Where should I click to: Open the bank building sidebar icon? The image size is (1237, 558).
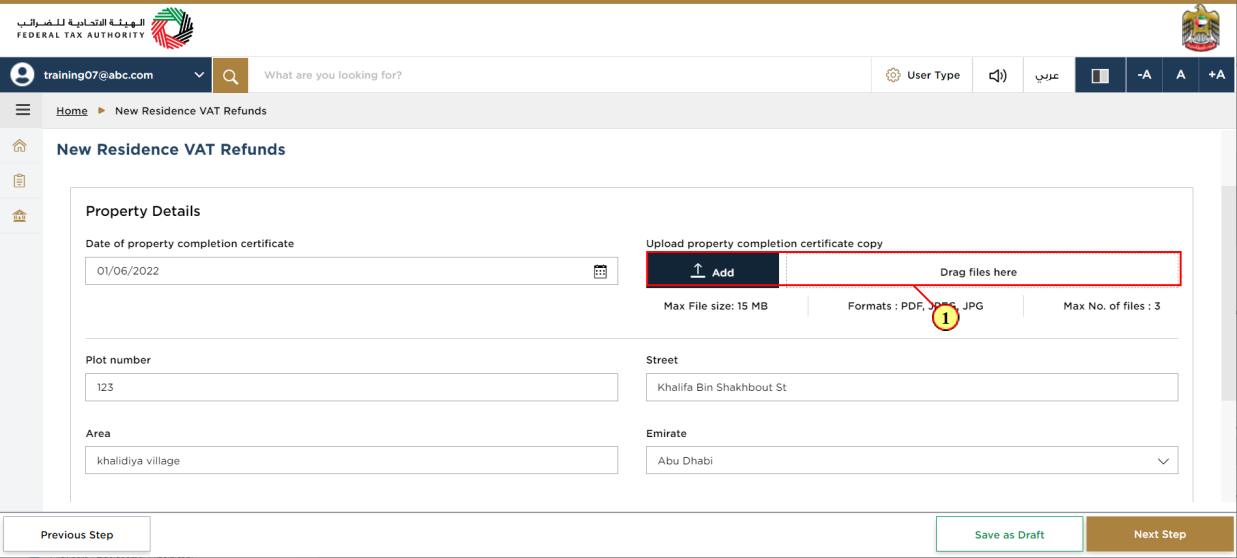pyautogui.click(x=19, y=216)
